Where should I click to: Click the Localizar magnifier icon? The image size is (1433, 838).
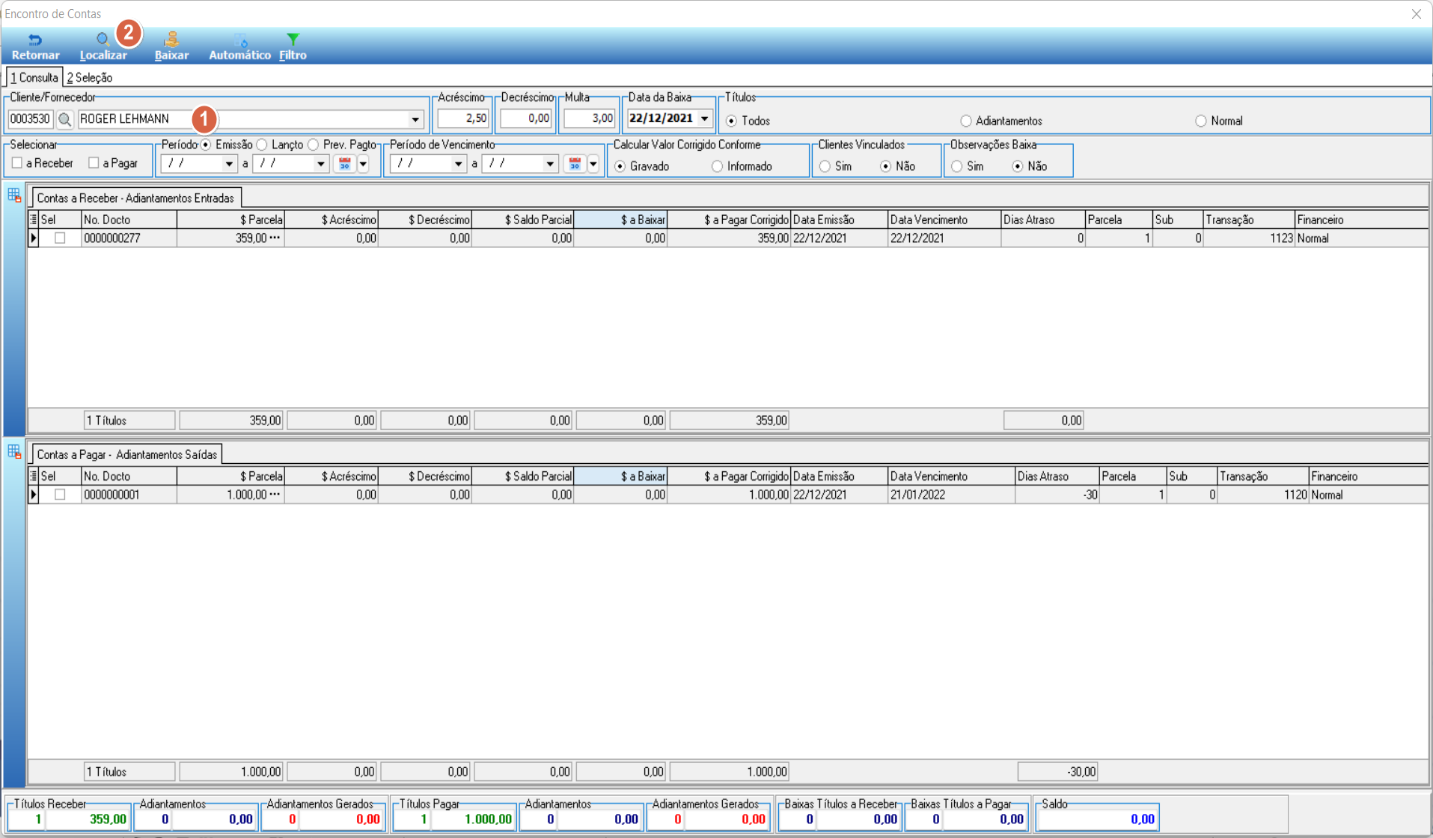103,39
